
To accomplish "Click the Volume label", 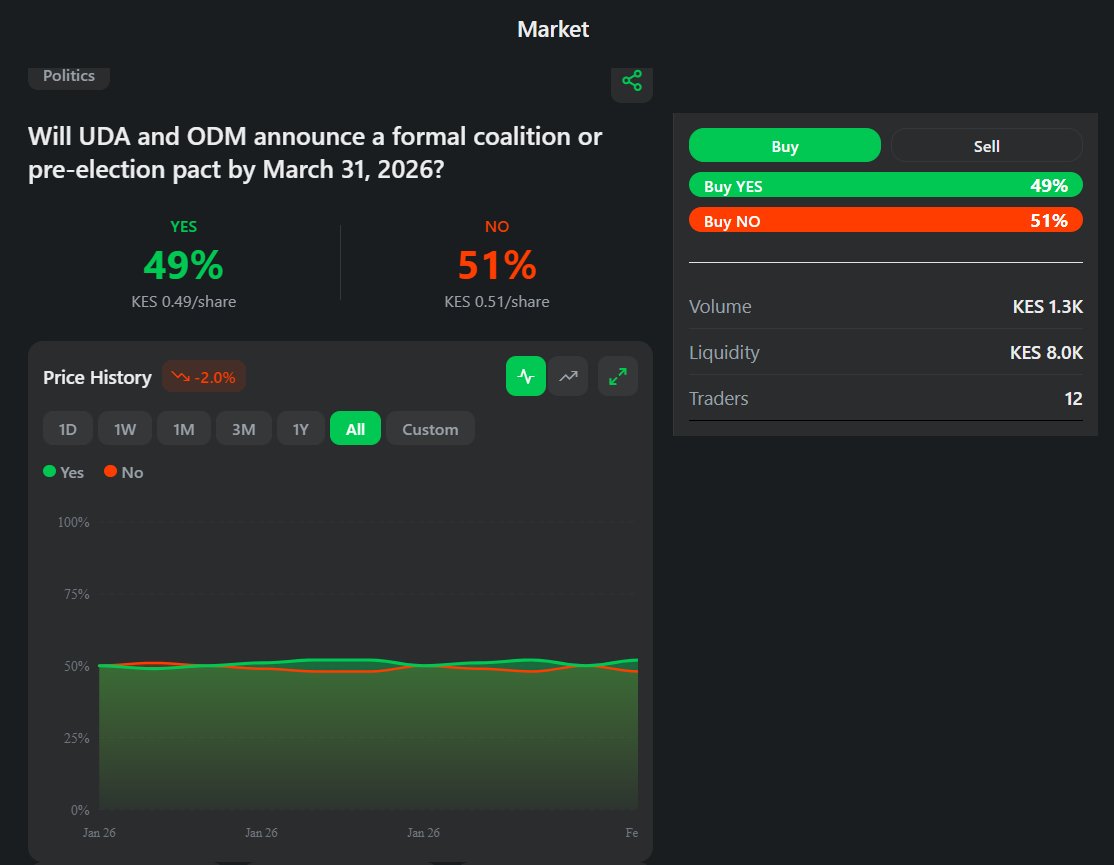I will [x=720, y=307].
